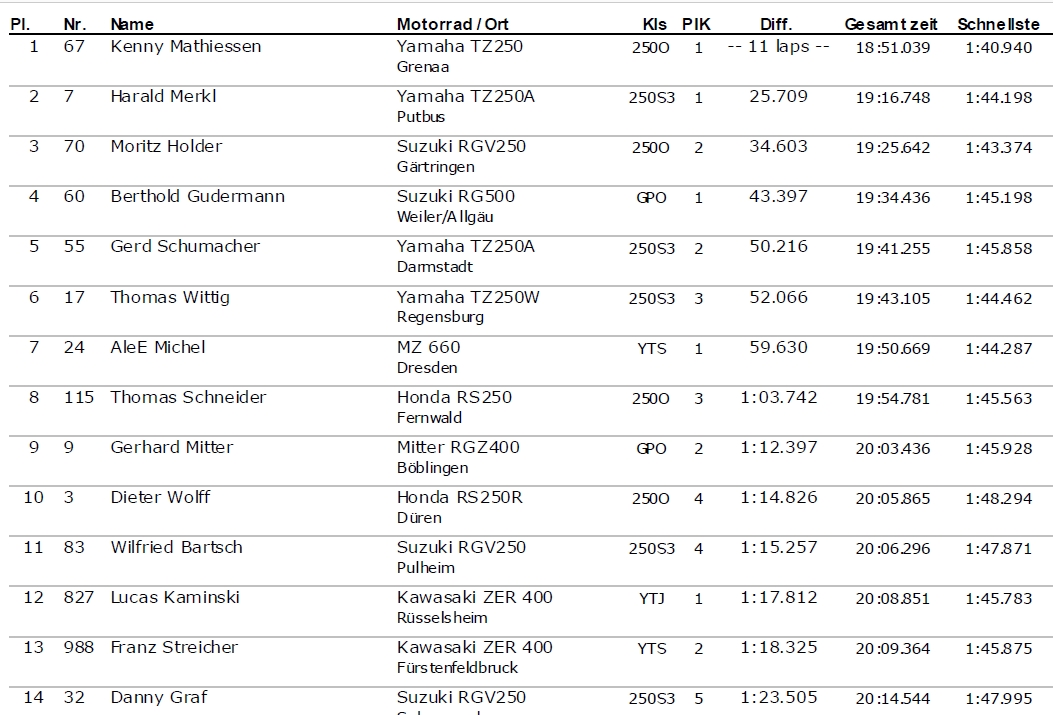The image size is (1053, 715).
Task: Select the Mitter RGZ400 motorcycle text
Action: click(x=458, y=447)
